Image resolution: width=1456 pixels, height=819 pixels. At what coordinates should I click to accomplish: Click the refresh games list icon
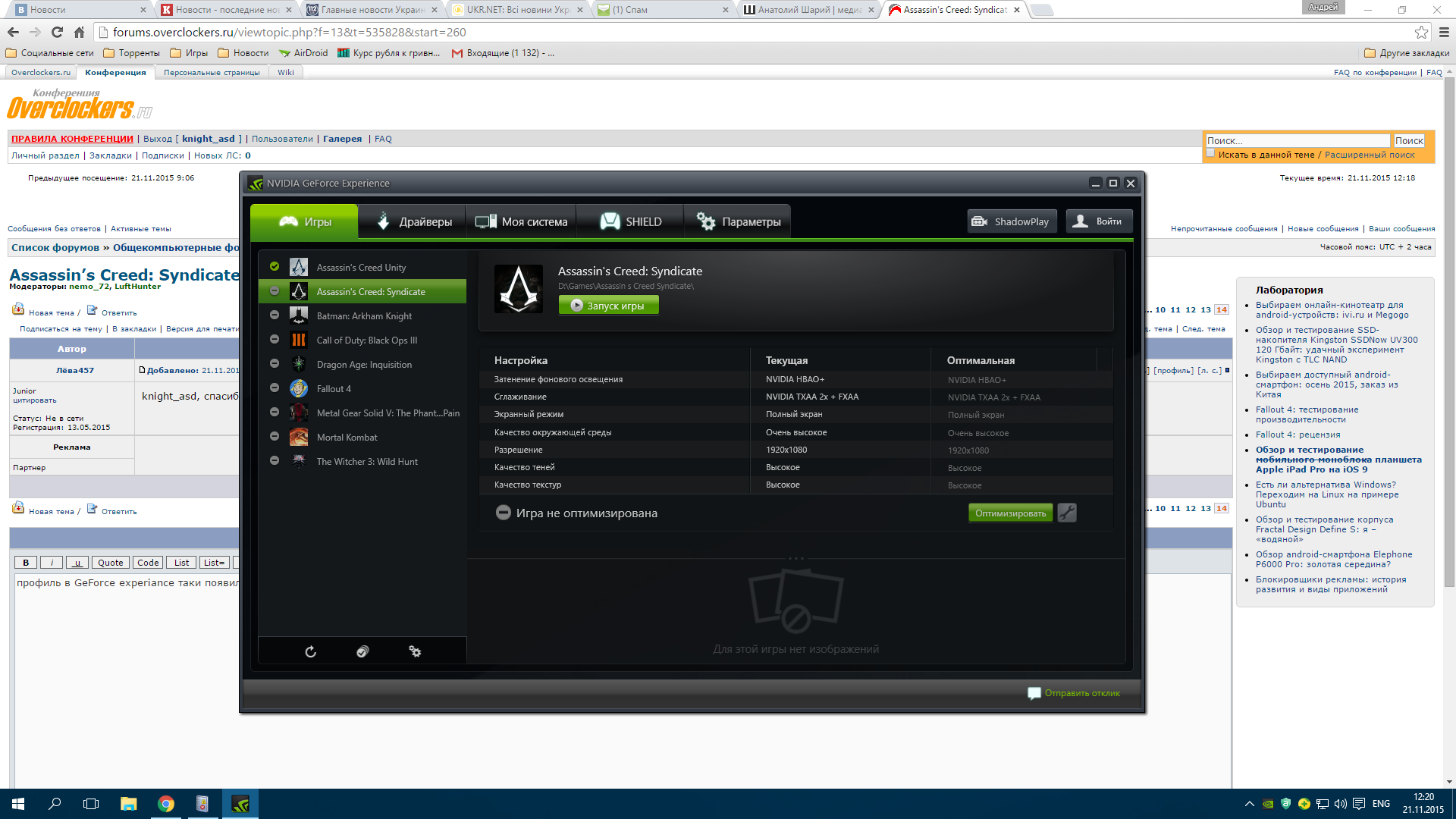click(310, 651)
